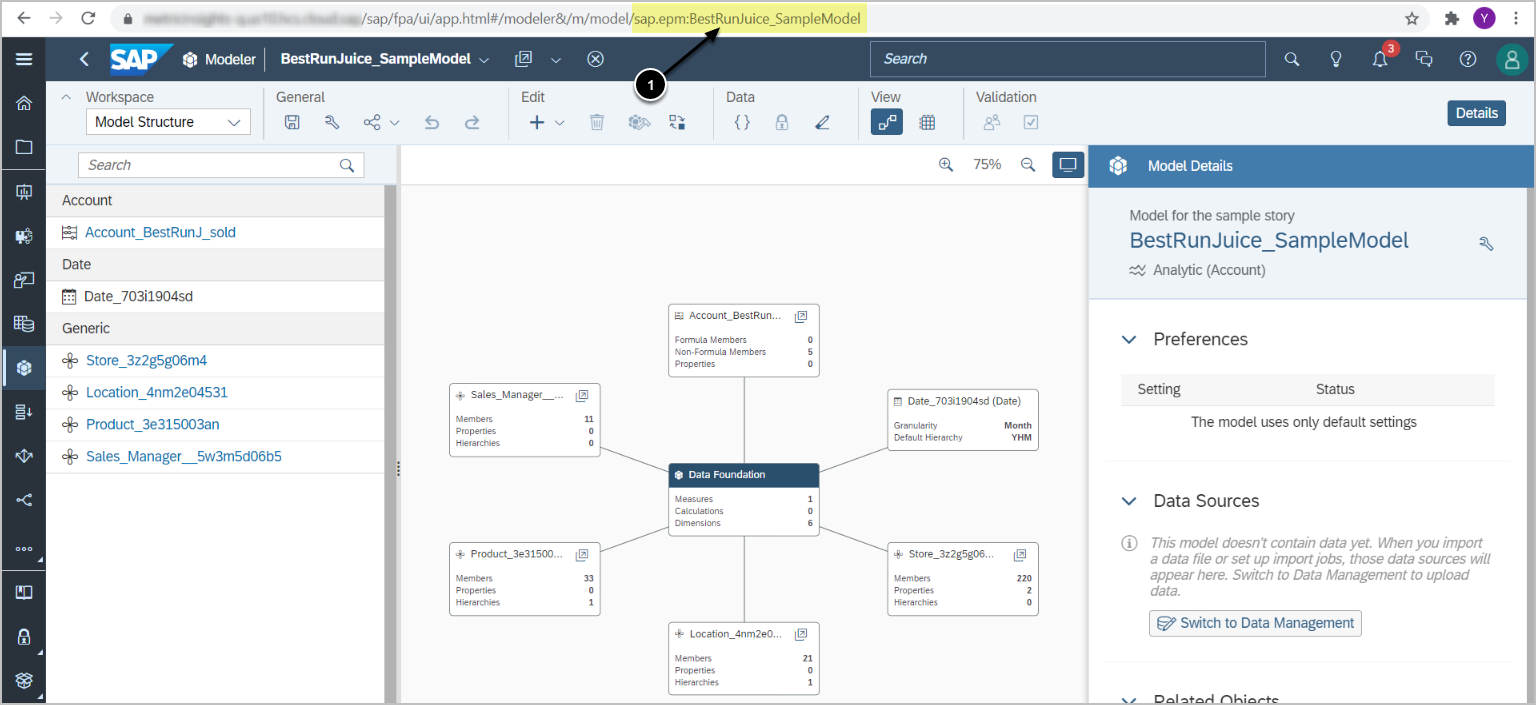The height and width of the screenshot is (705, 1536).
Task: Zoom in on the model diagram
Action: click(x=946, y=165)
